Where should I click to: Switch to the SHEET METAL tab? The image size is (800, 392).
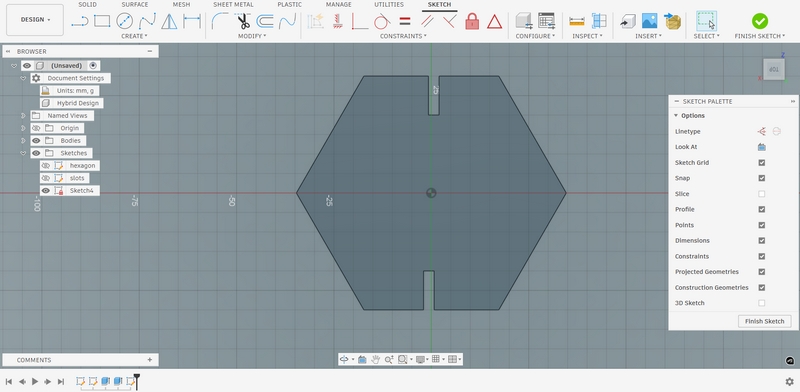[233, 5]
